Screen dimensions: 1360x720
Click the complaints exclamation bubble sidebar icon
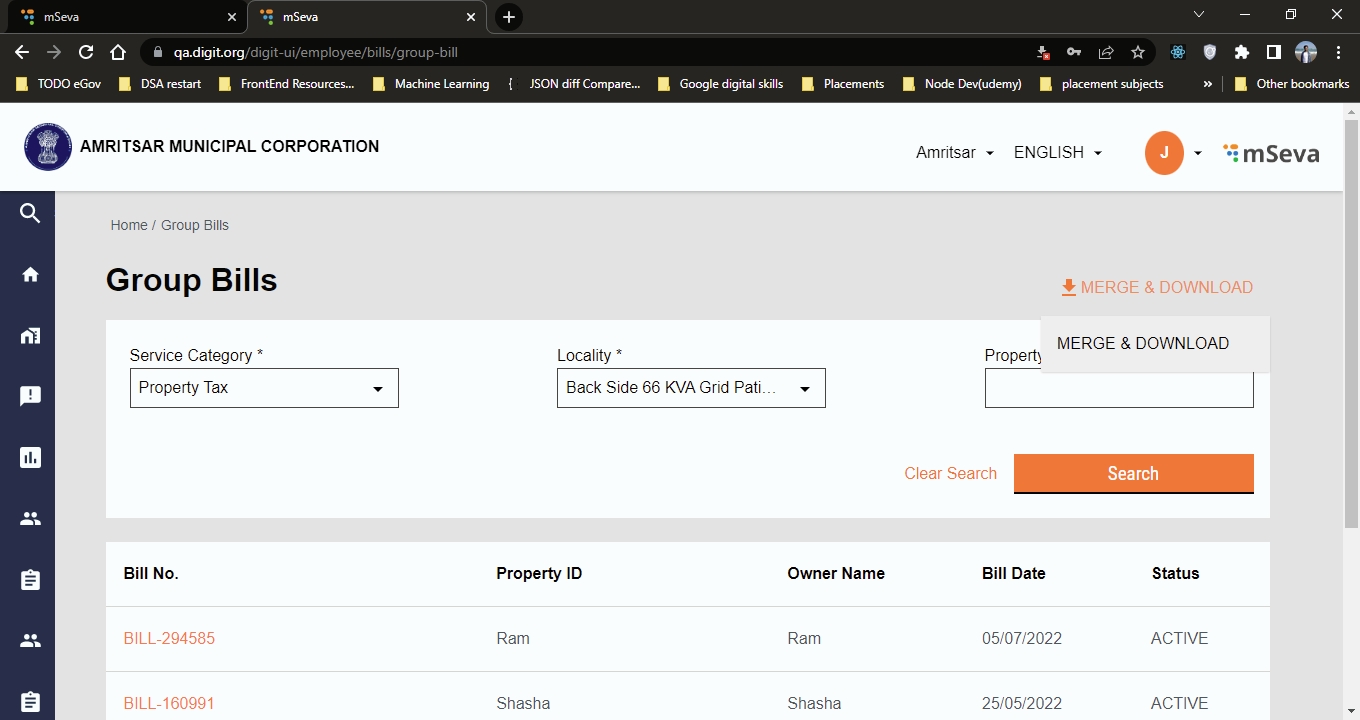[30, 396]
